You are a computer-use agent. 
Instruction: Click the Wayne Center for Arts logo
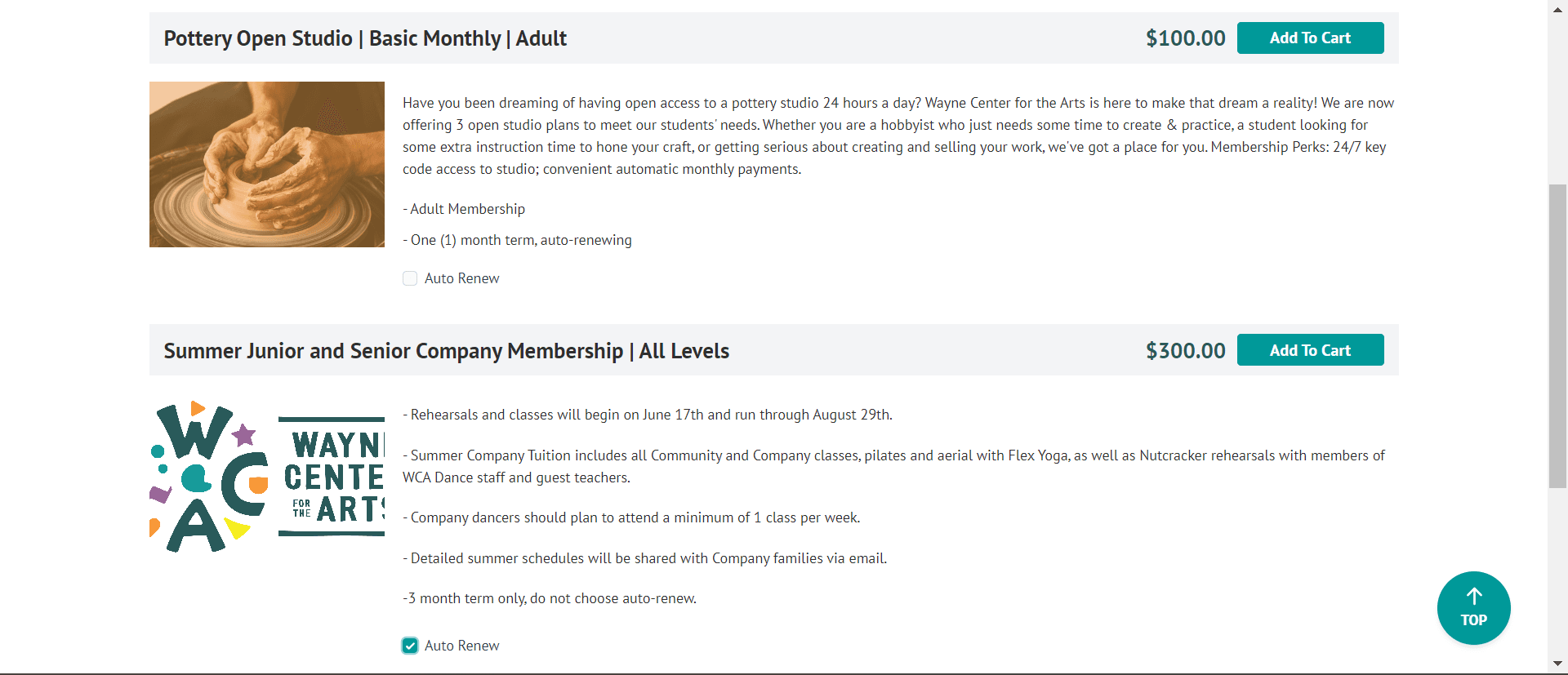[267, 477]
